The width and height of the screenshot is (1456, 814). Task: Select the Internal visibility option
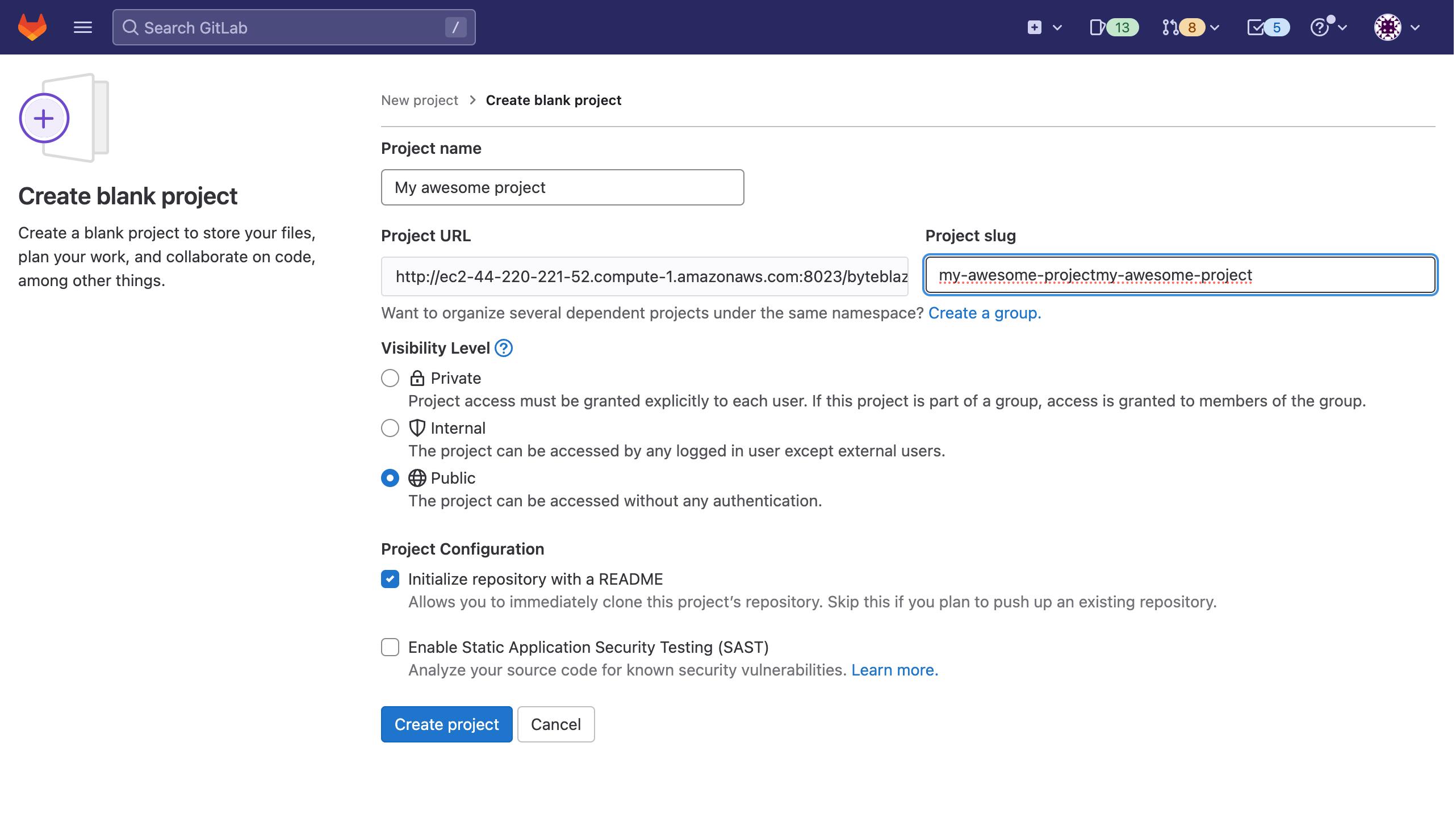(x=390, y=428)
